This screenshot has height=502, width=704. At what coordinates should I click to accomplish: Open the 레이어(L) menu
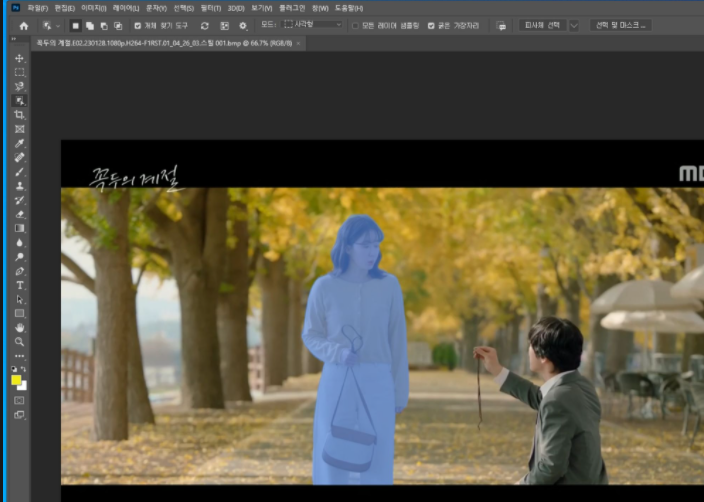(x=126, y=8)
